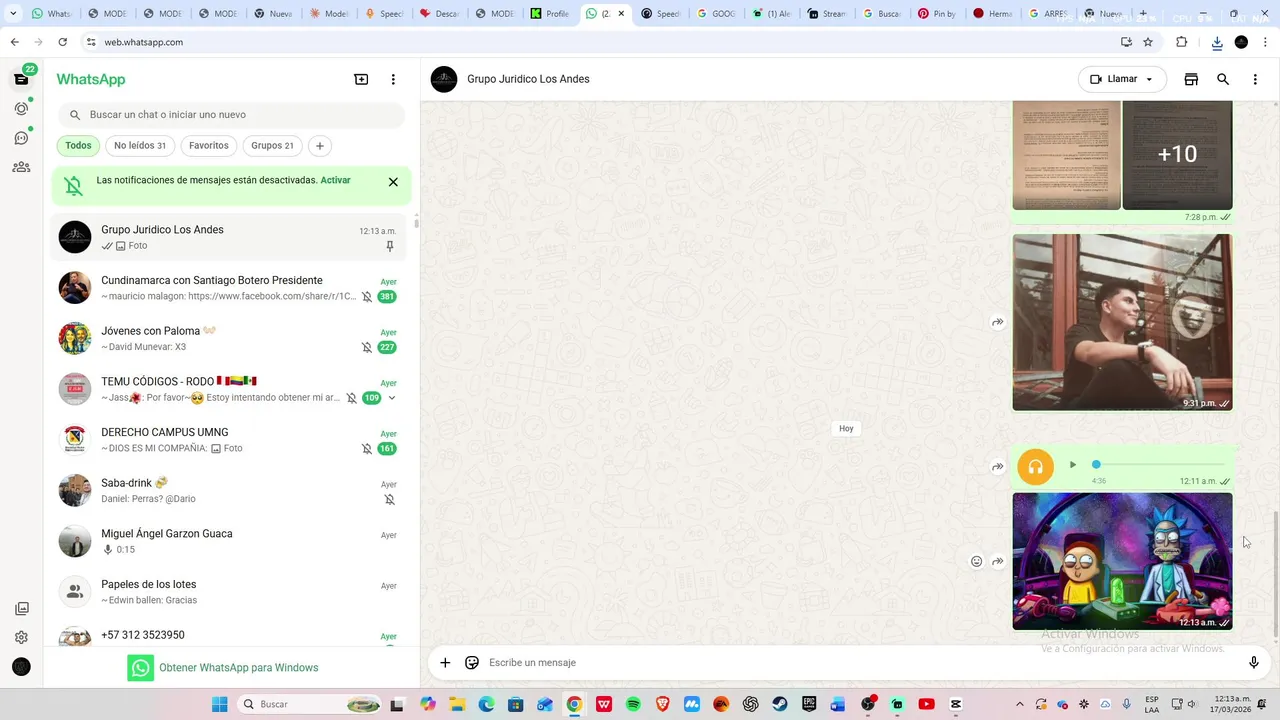Select the No leídos filter chip

(x=140, y=146)
